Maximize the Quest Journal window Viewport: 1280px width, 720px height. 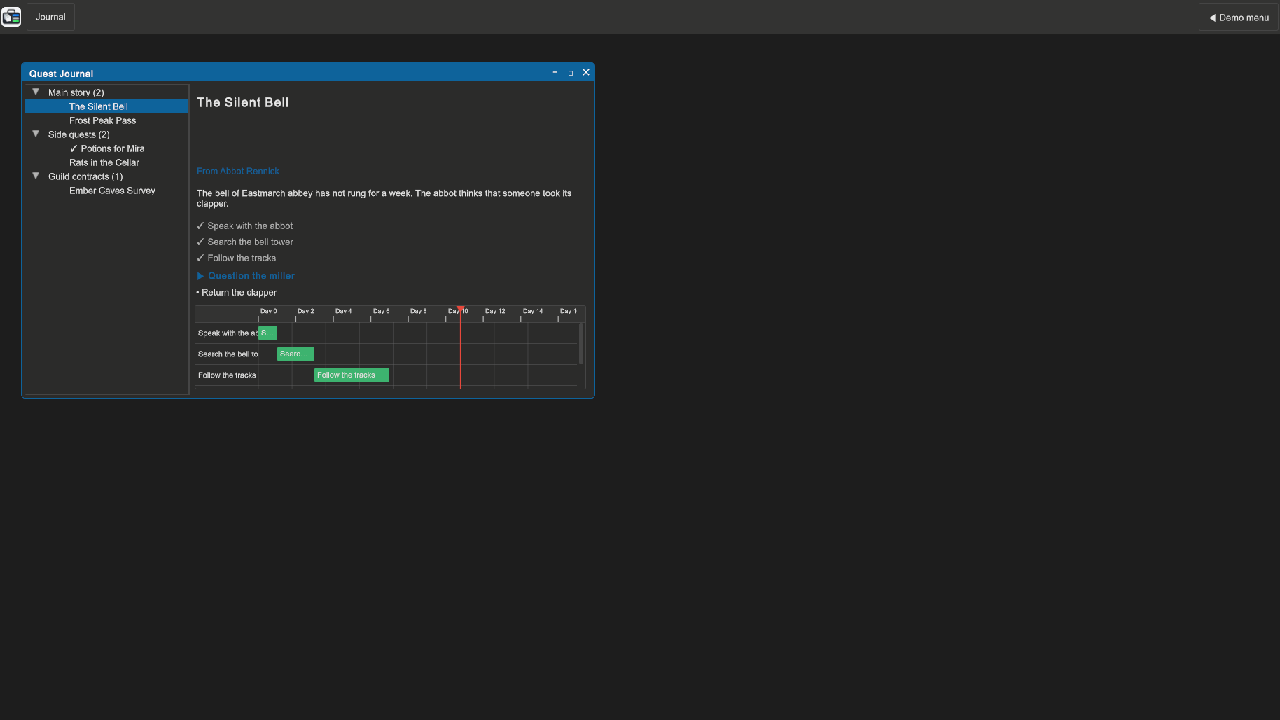click(x=571, y=73)
